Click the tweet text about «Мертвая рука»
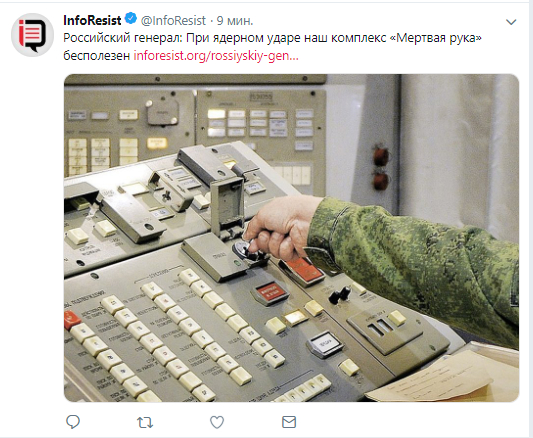Image resolution: width=533 pixels, height=438 pixels. click(x=272, y=46)
